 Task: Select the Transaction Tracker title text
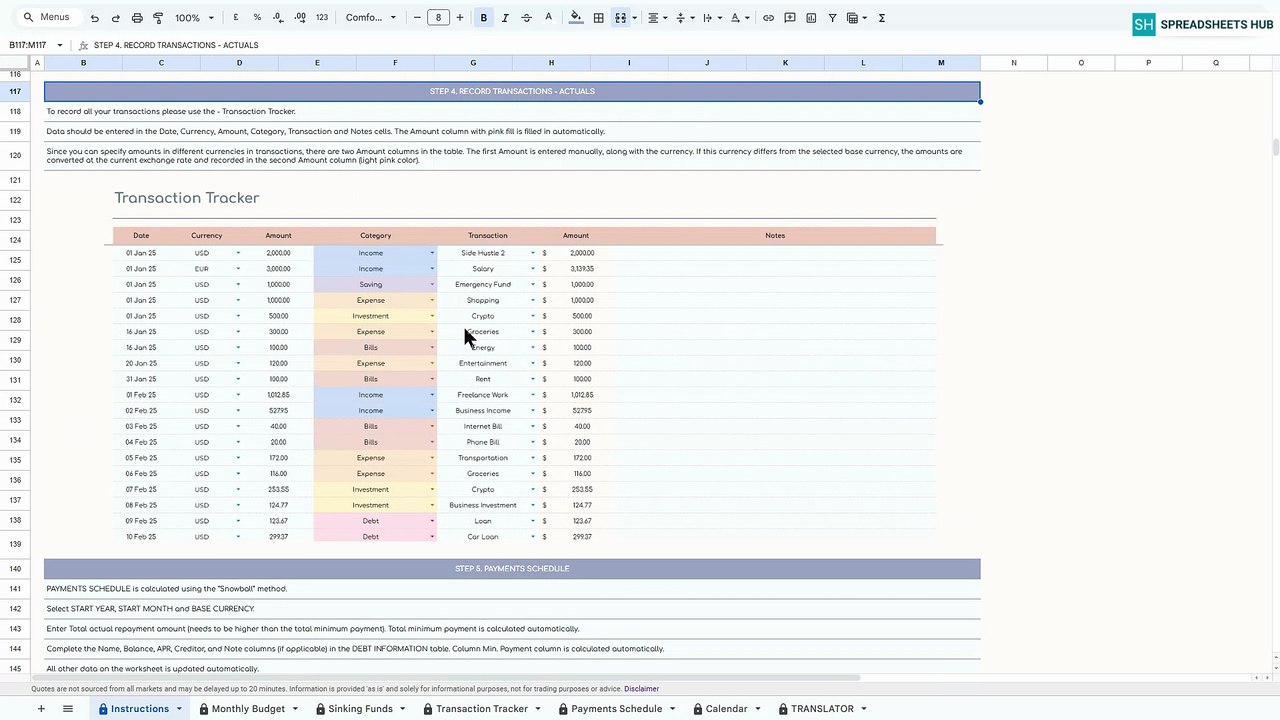coord(187,198)
